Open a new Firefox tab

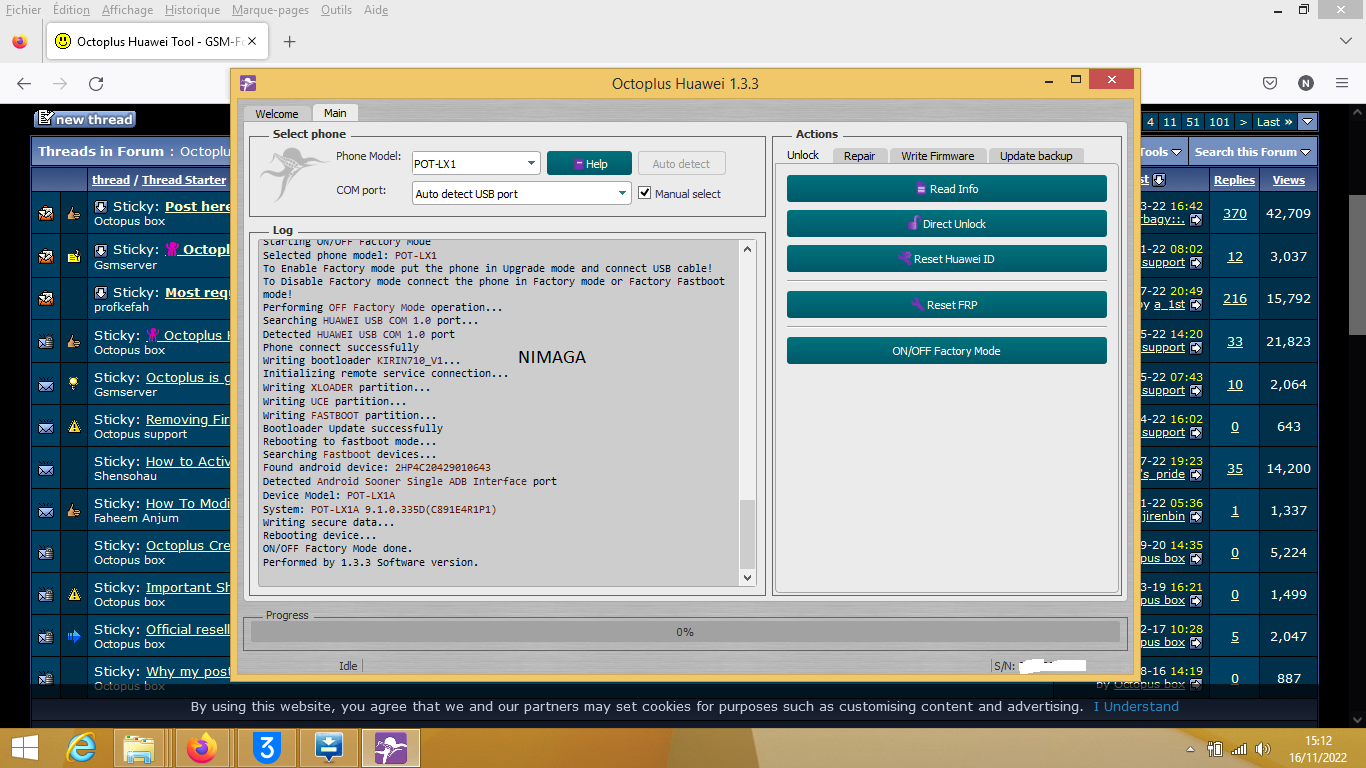[x=289, y=41]
